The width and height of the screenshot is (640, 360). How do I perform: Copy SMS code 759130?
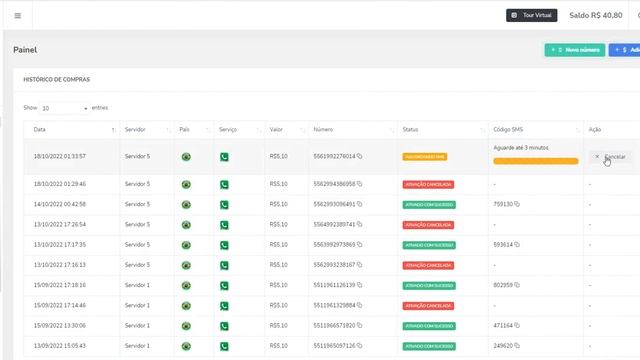(517, 204)
